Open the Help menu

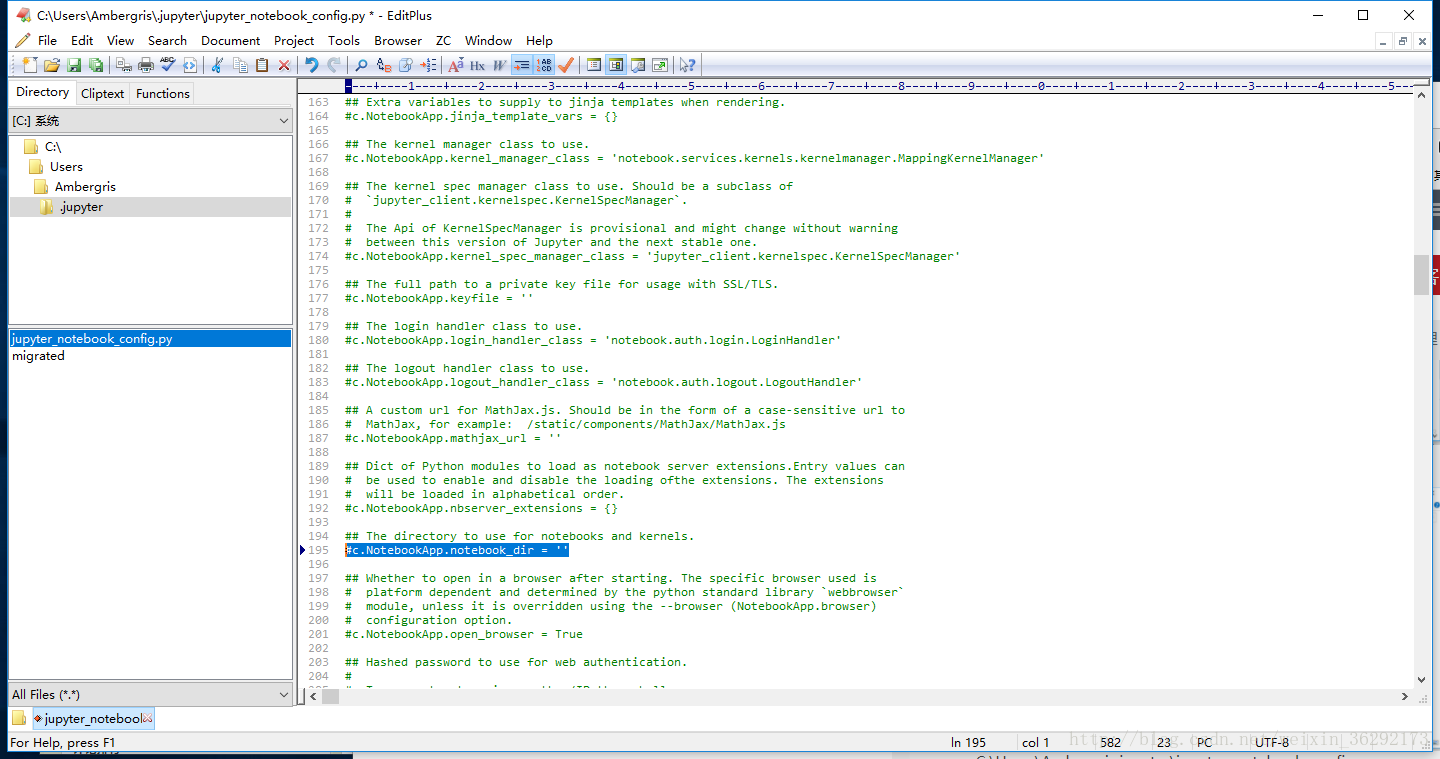[x=539, y=40]
